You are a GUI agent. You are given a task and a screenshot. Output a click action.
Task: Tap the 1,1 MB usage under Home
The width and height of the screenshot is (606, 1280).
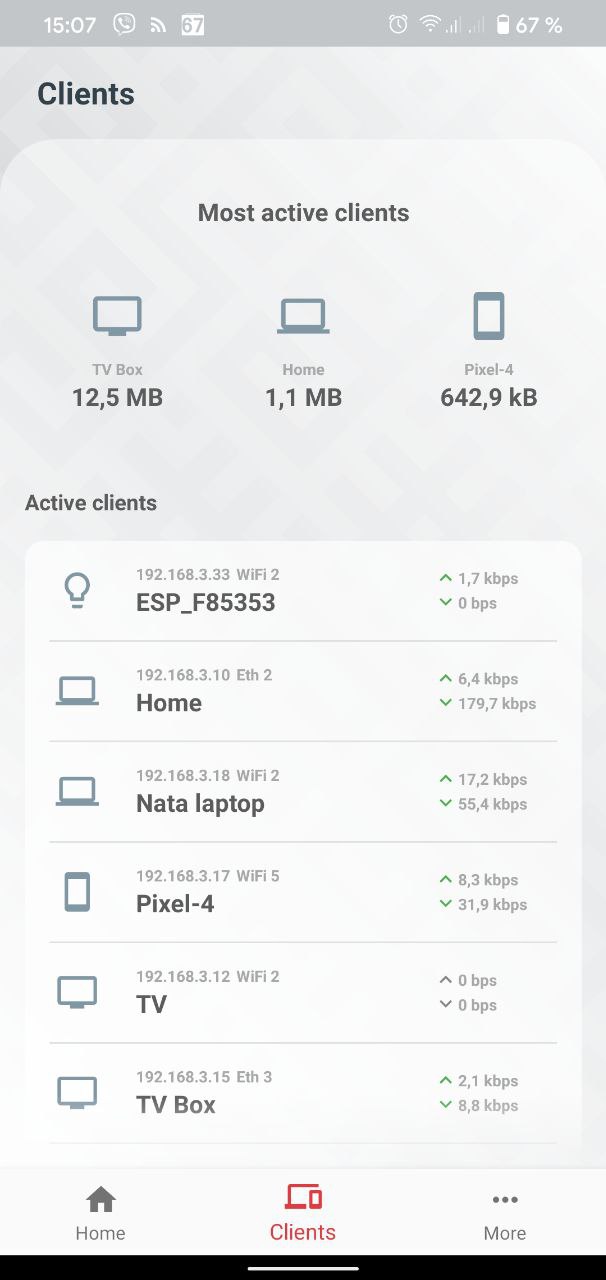(303, 398)
